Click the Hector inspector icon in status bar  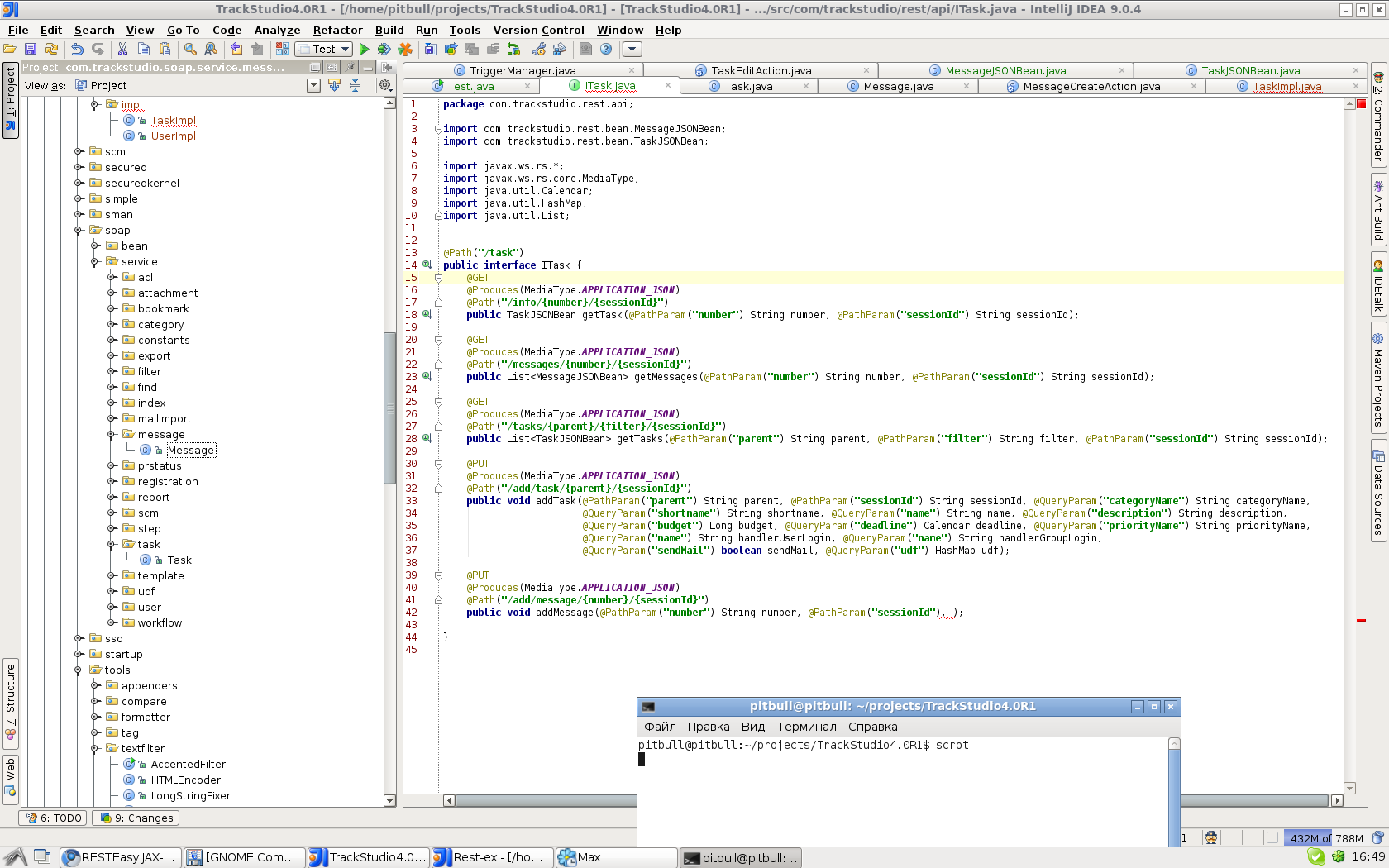[x=1211, y=837]
